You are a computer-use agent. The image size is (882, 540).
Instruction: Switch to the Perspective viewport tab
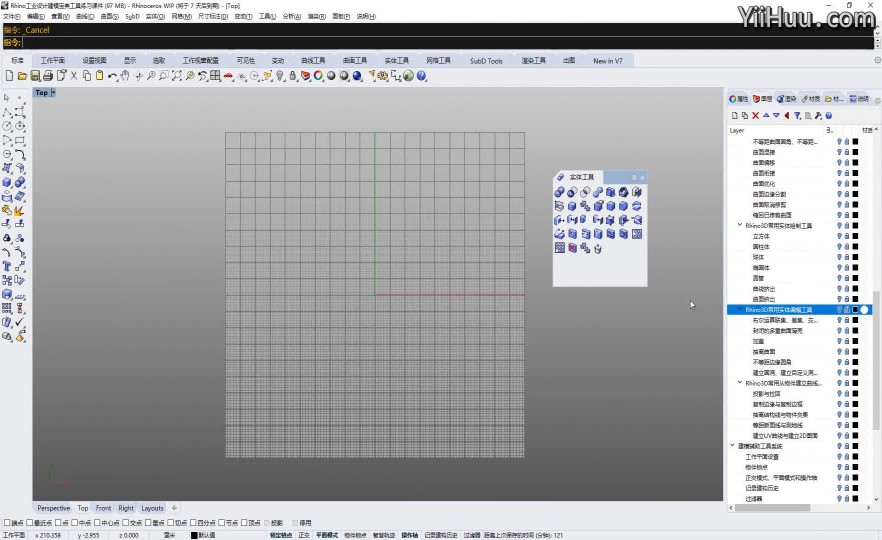click(53, 508)
